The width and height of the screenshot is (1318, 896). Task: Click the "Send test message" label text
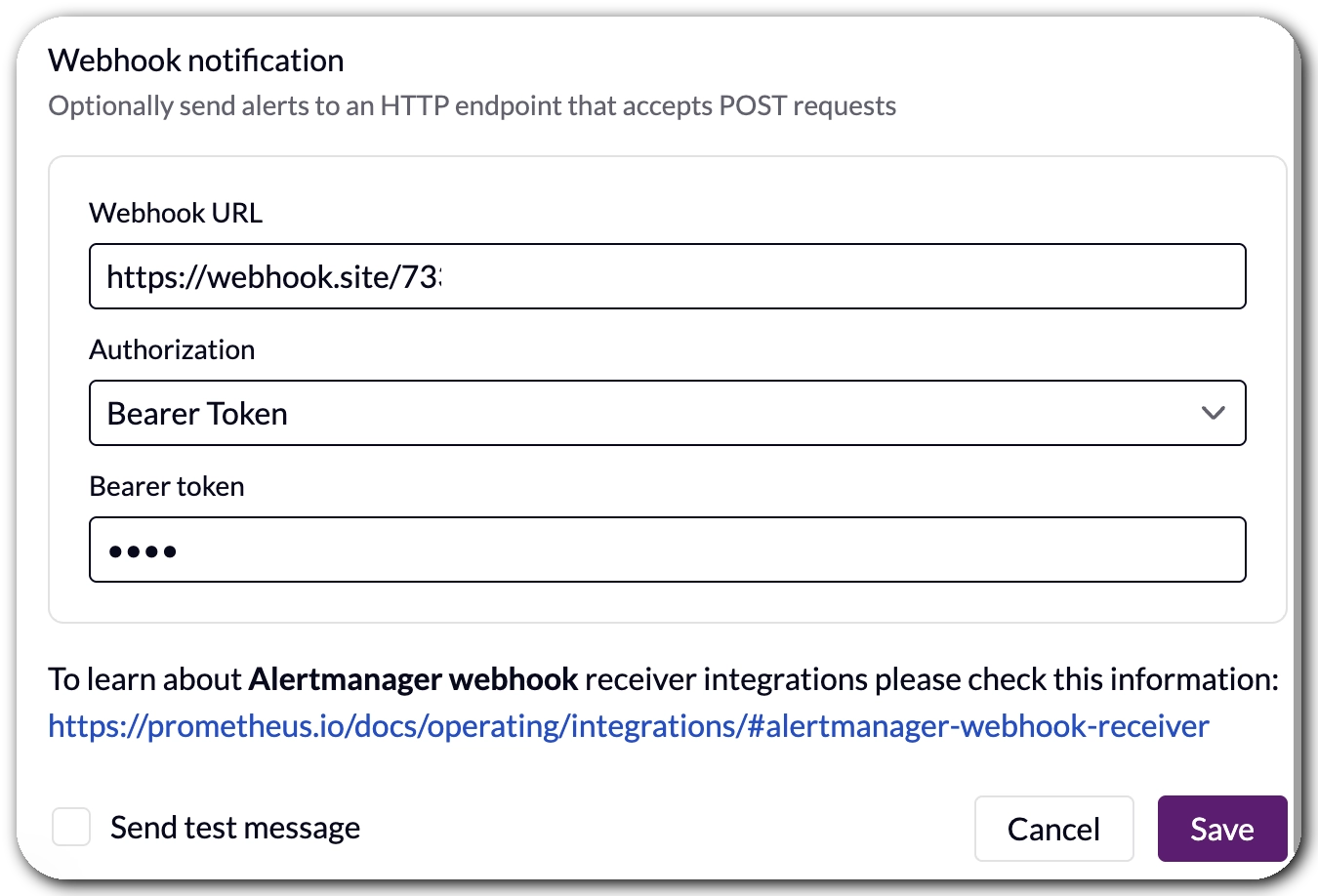pyautogui.click(x=235, y=829)
